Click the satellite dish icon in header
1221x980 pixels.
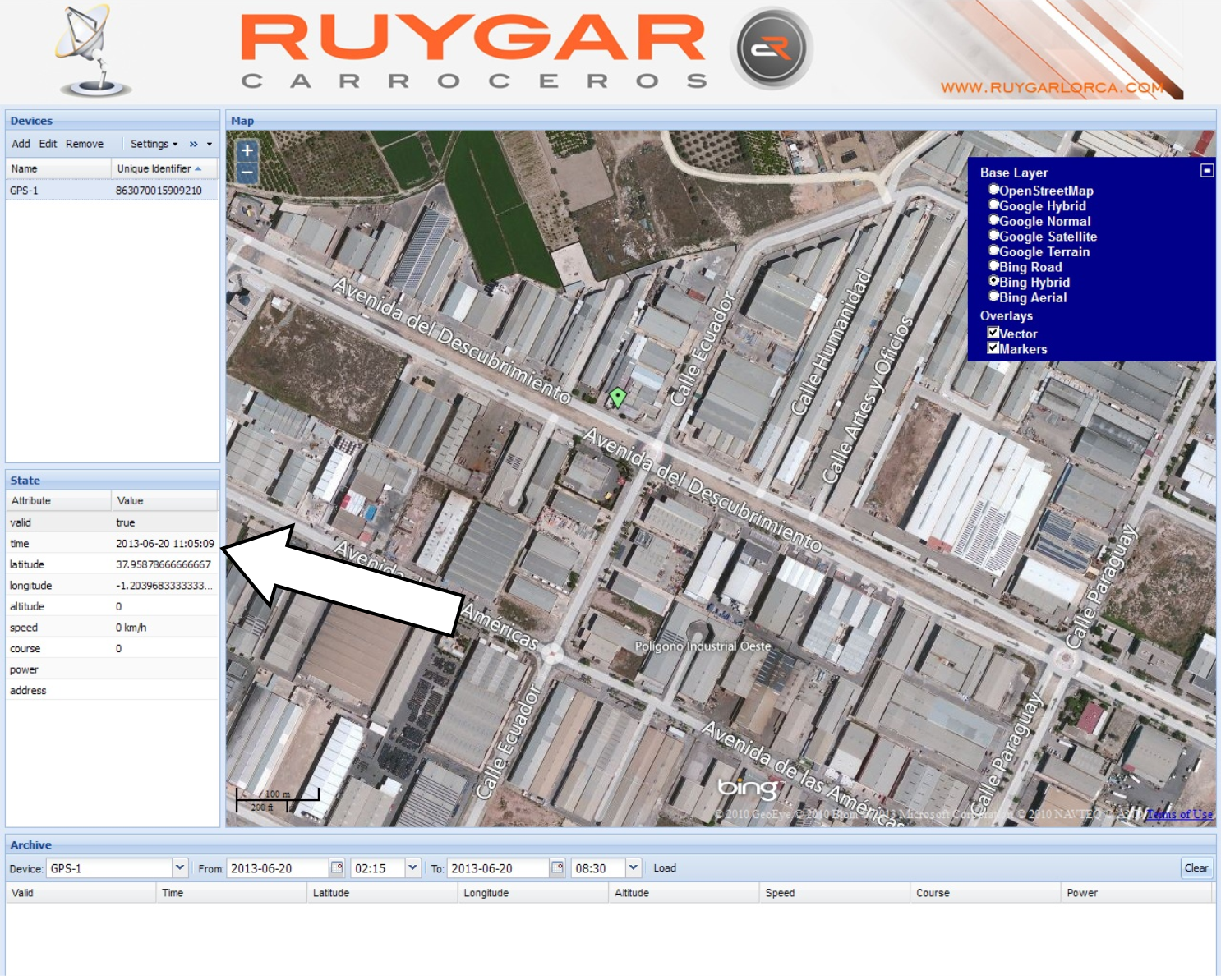pos(93,51)
